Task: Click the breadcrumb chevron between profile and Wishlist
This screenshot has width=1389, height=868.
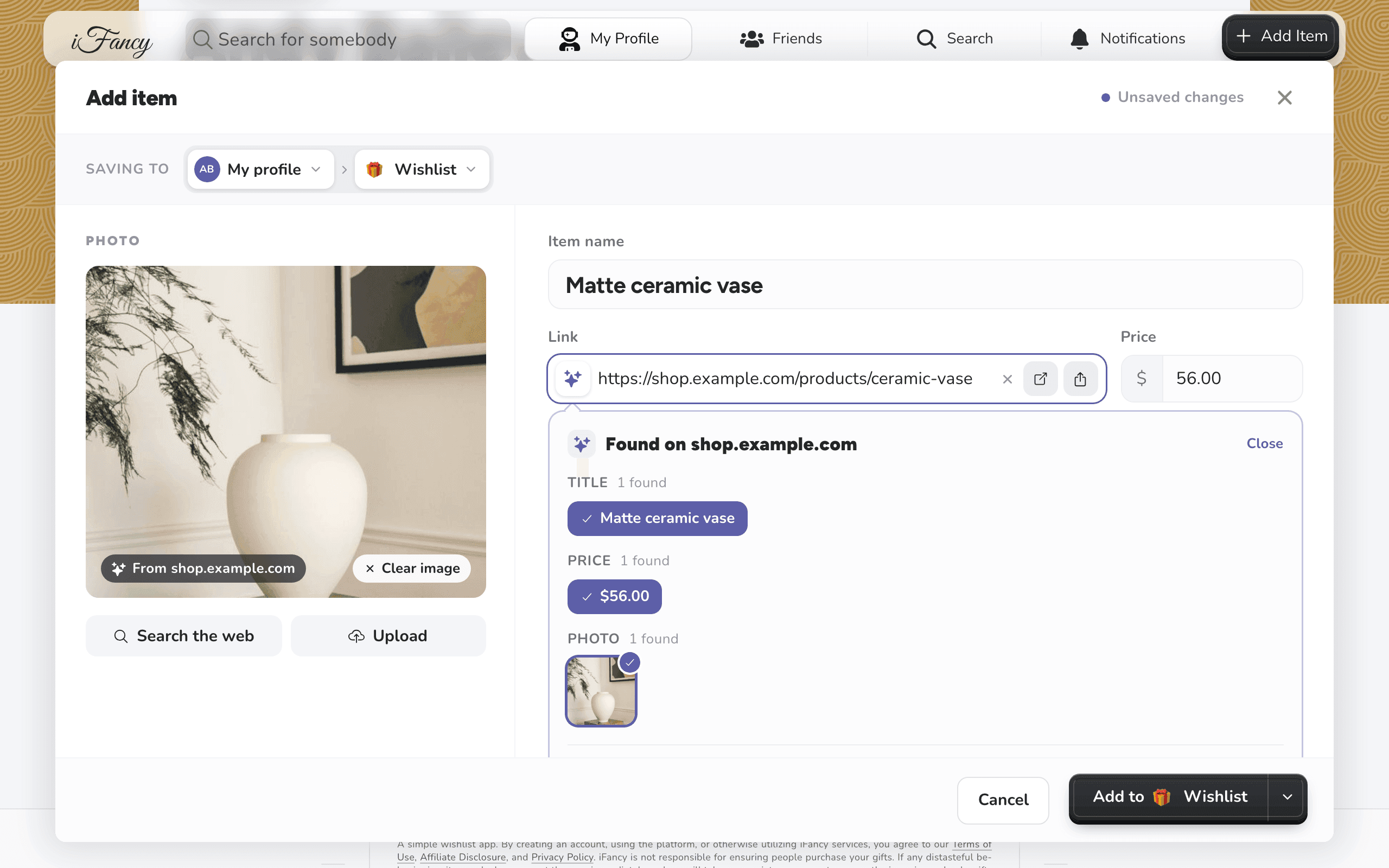Action: (345, 169)
